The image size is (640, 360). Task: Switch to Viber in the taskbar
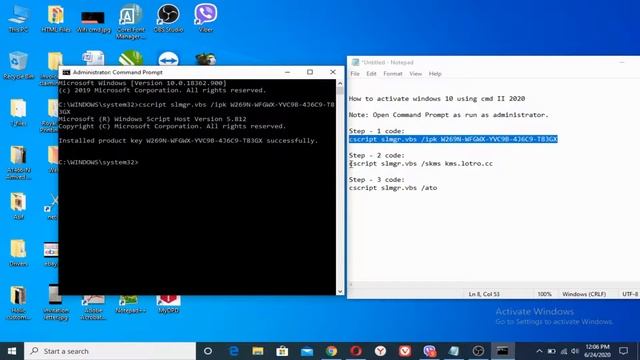pos(429,351)
